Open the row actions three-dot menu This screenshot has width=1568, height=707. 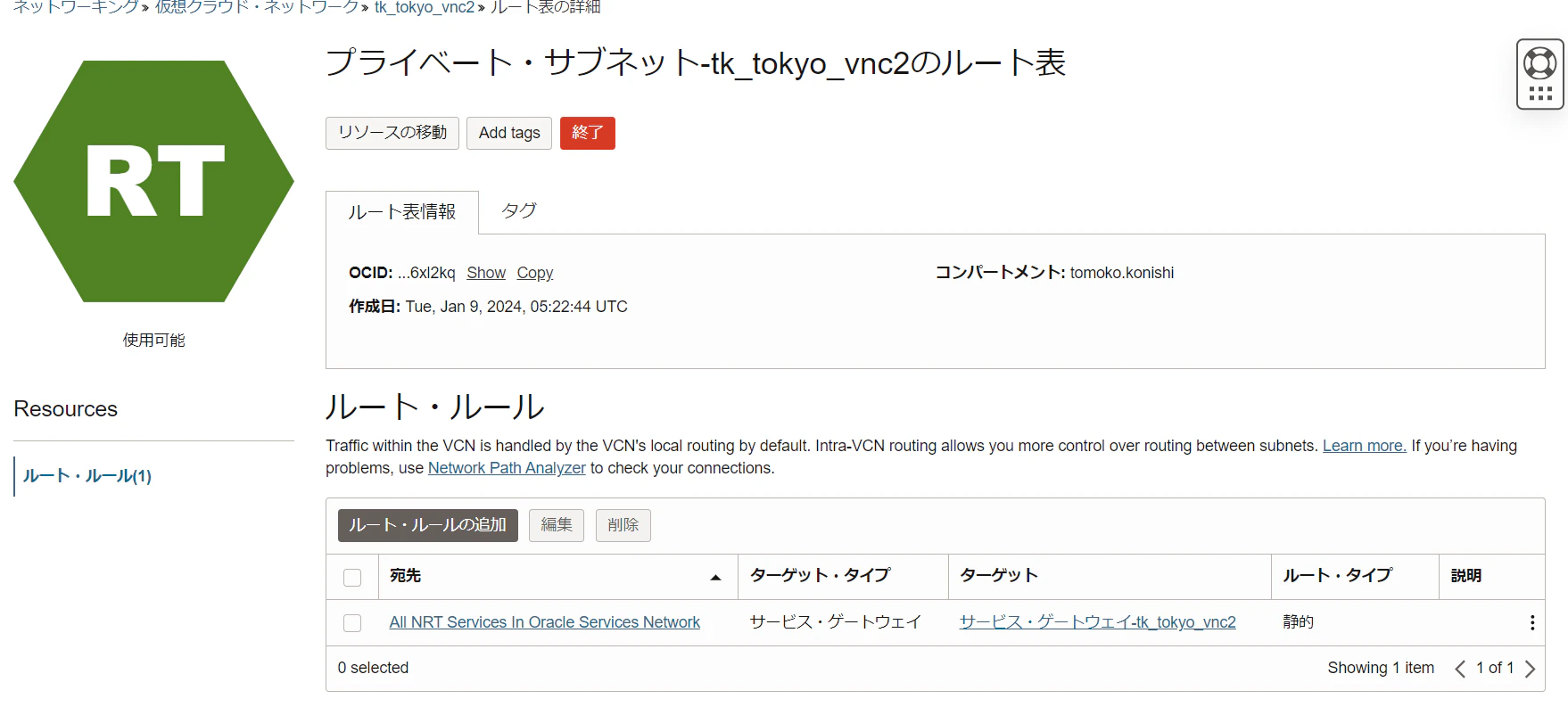tap(1532, 623)
